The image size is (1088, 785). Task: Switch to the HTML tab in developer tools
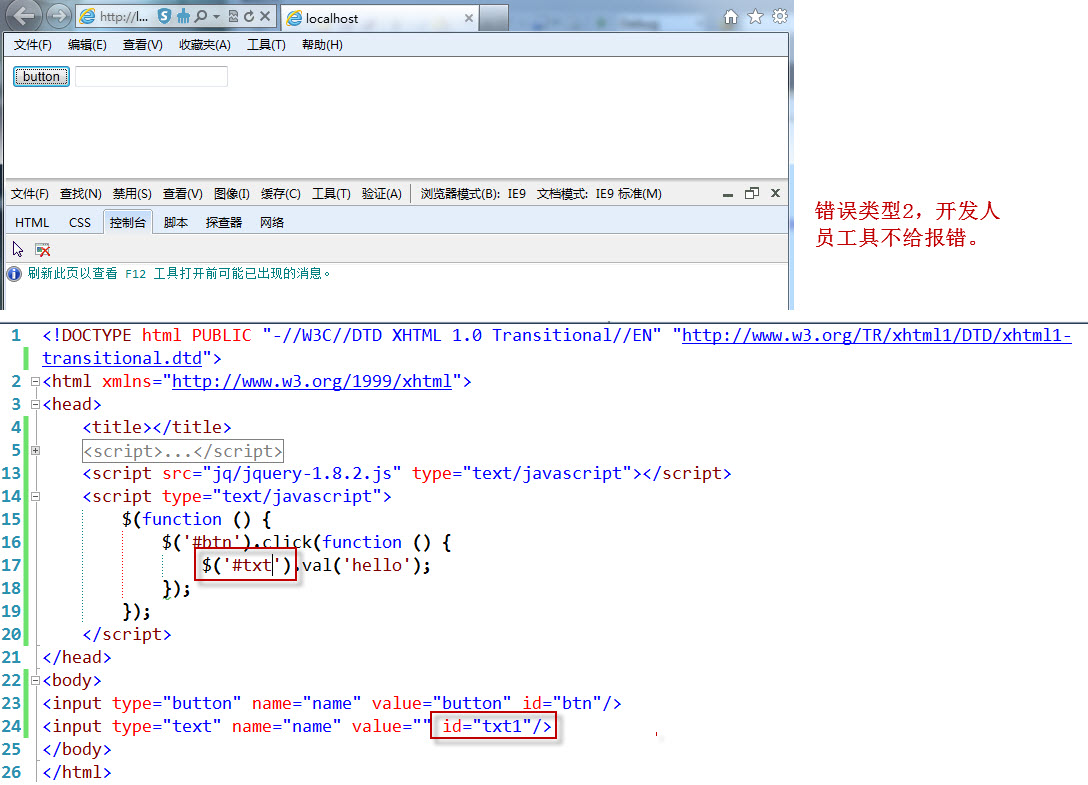31,222
